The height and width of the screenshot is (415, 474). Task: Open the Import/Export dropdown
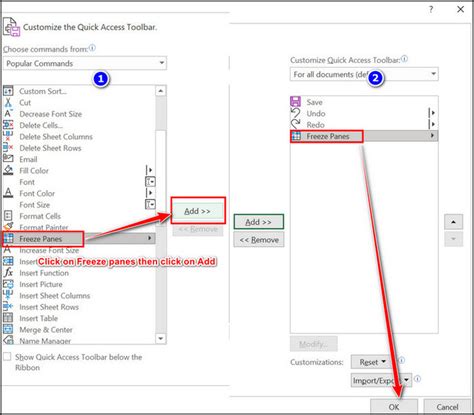click(x=381, y=380)
